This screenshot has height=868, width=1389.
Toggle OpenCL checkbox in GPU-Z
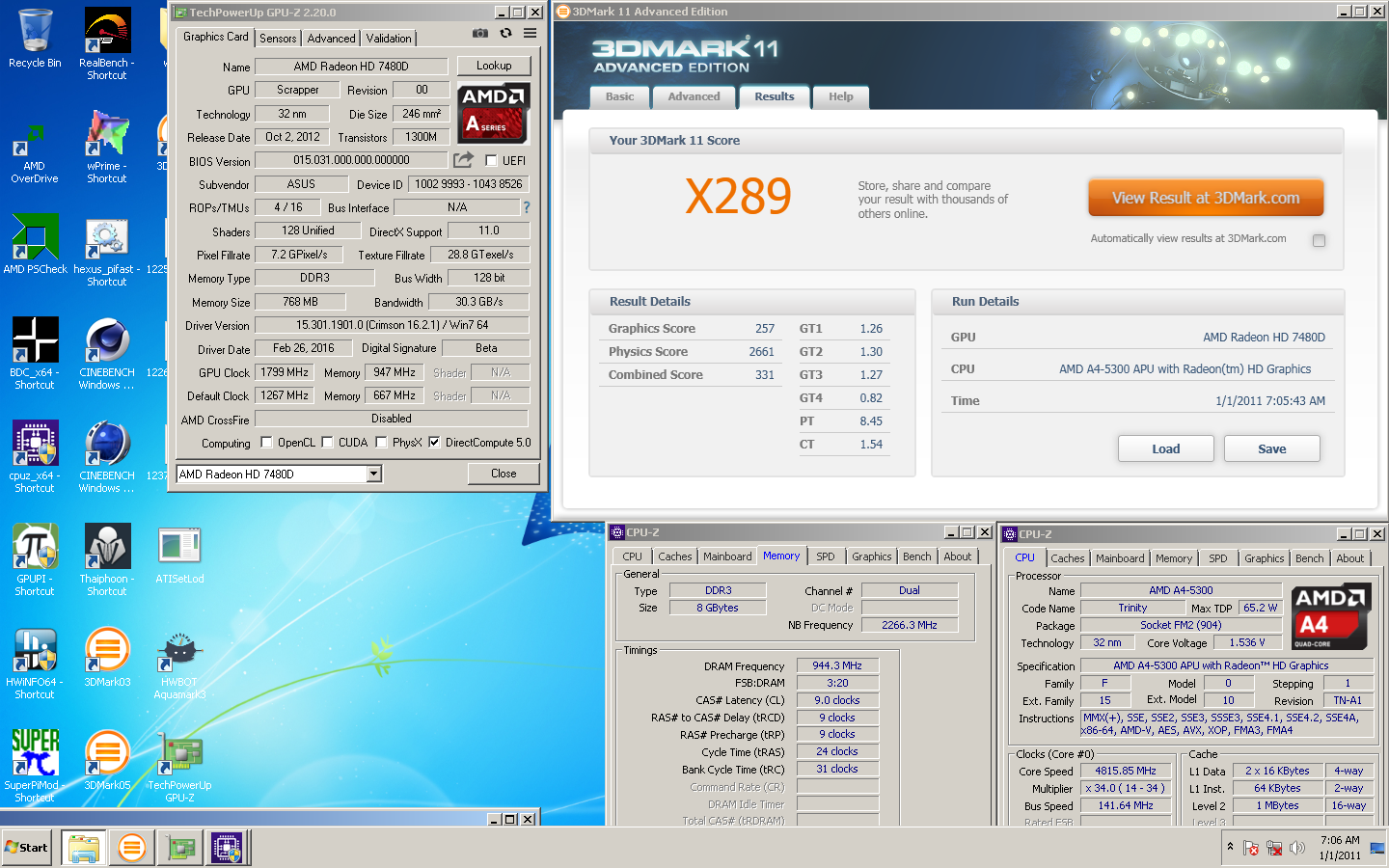(x=267, y=443)
